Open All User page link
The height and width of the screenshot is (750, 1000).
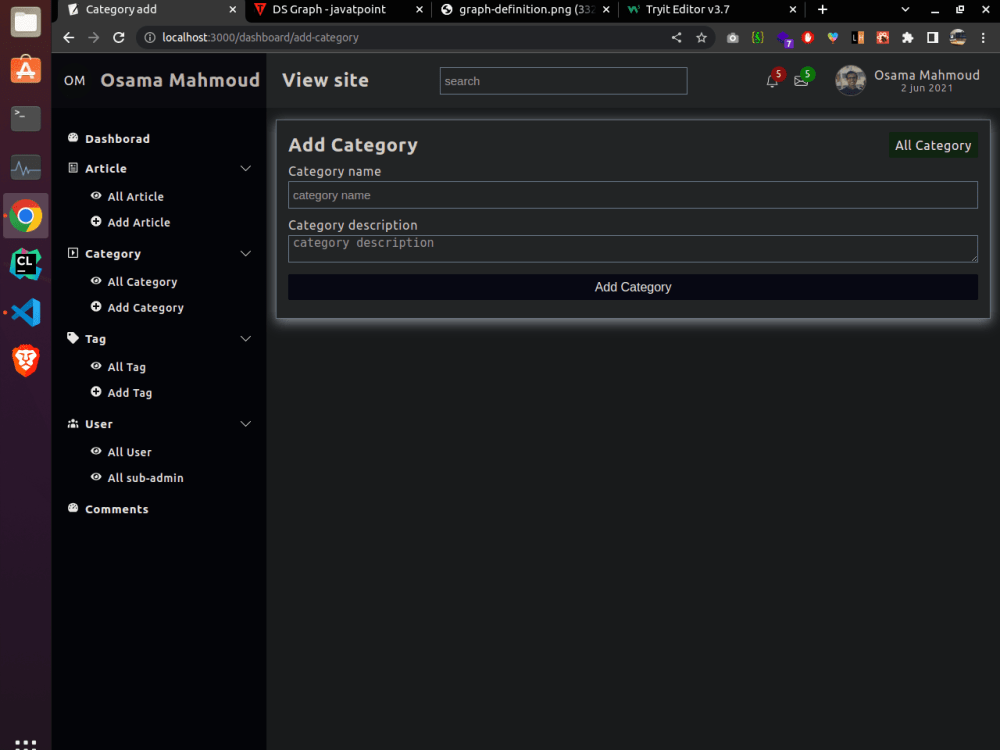129,452
